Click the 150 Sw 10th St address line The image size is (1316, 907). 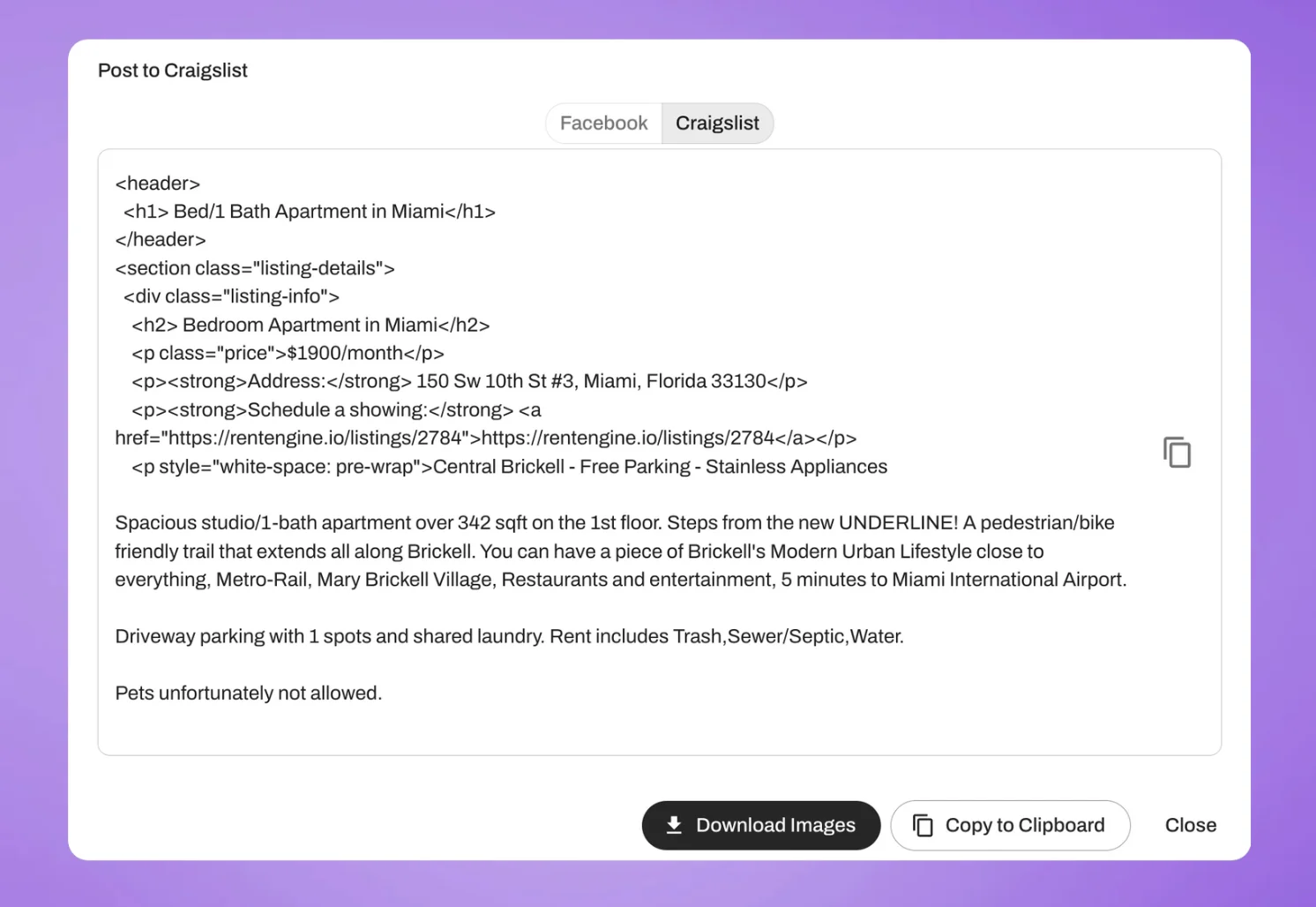(469, 382)
